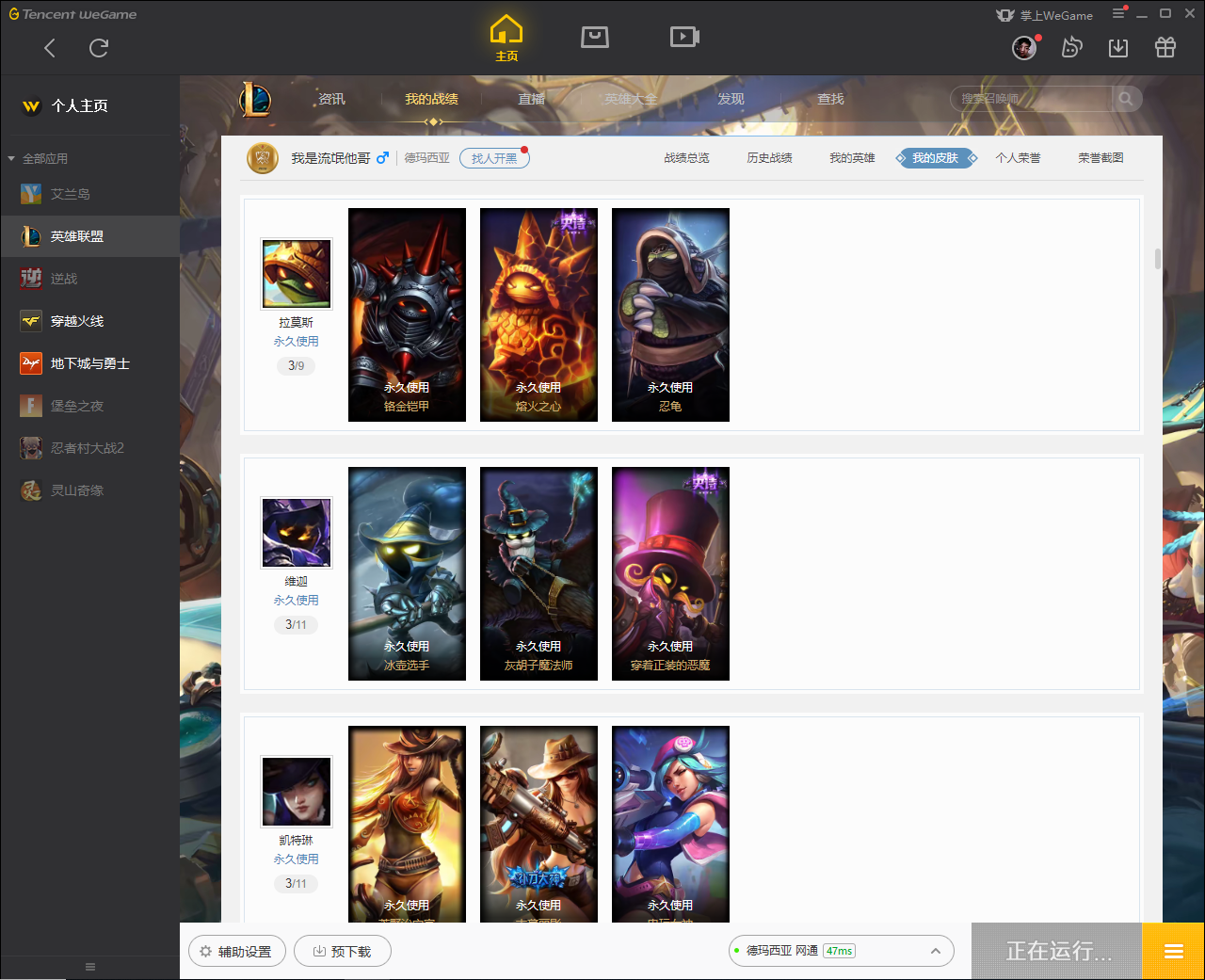Select 忍者村大战2 in sidebar
The width and height of the screenshot is (1205, 980).
pyautogui.click(x=90, y=448)
